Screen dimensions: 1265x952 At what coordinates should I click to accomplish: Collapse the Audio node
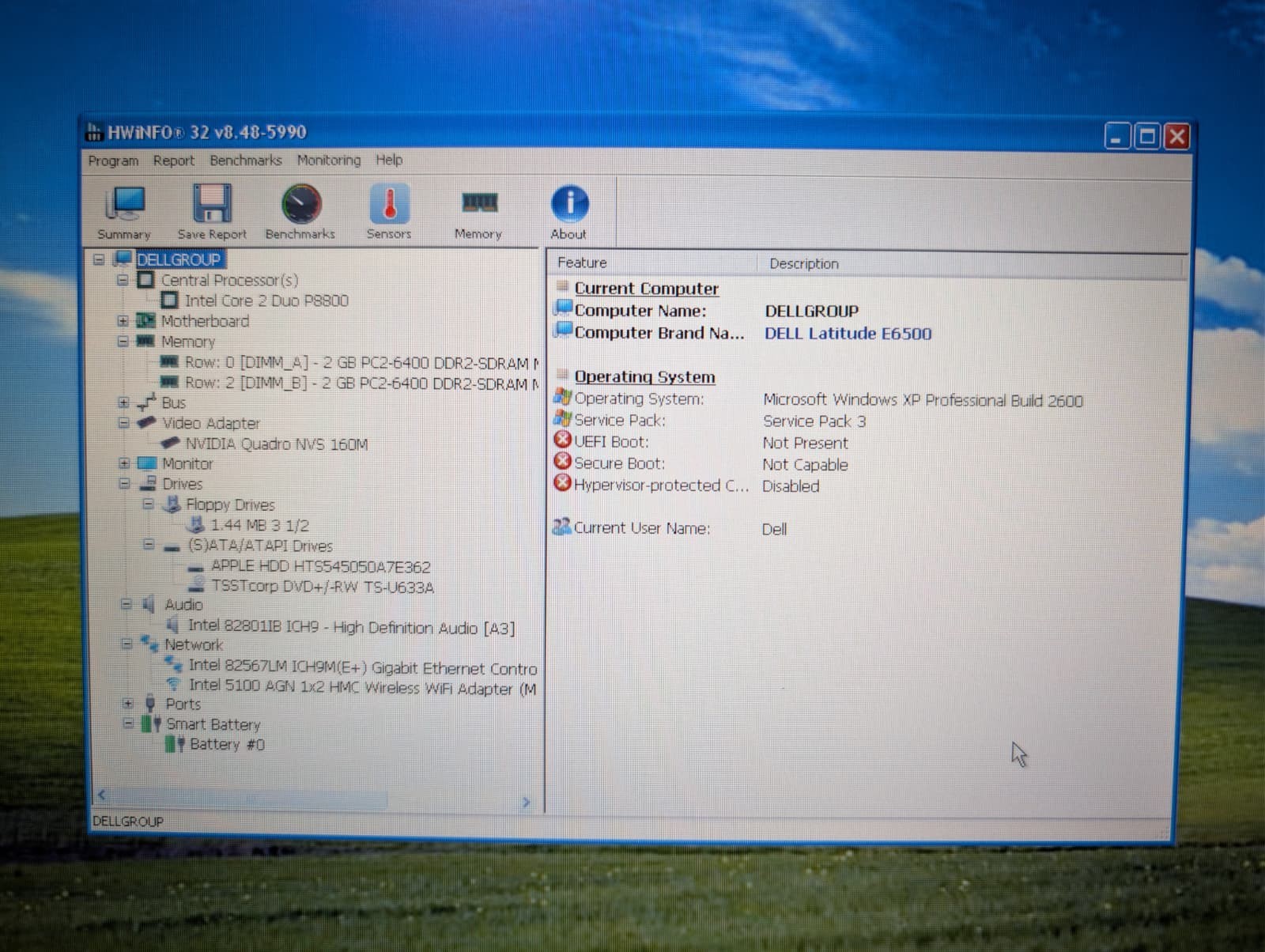coord(126,604)
